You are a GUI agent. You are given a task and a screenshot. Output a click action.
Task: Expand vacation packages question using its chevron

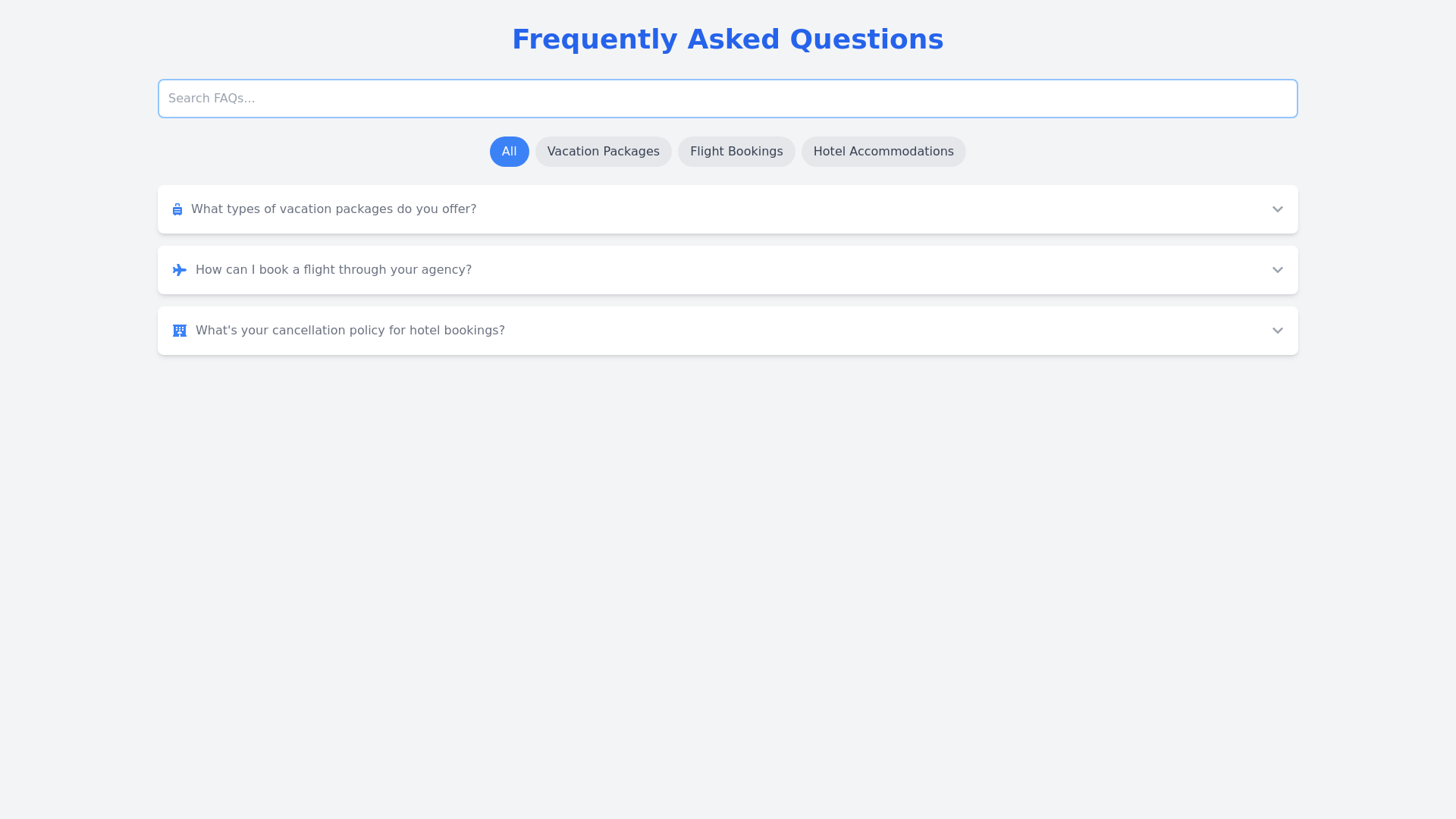1277,209
